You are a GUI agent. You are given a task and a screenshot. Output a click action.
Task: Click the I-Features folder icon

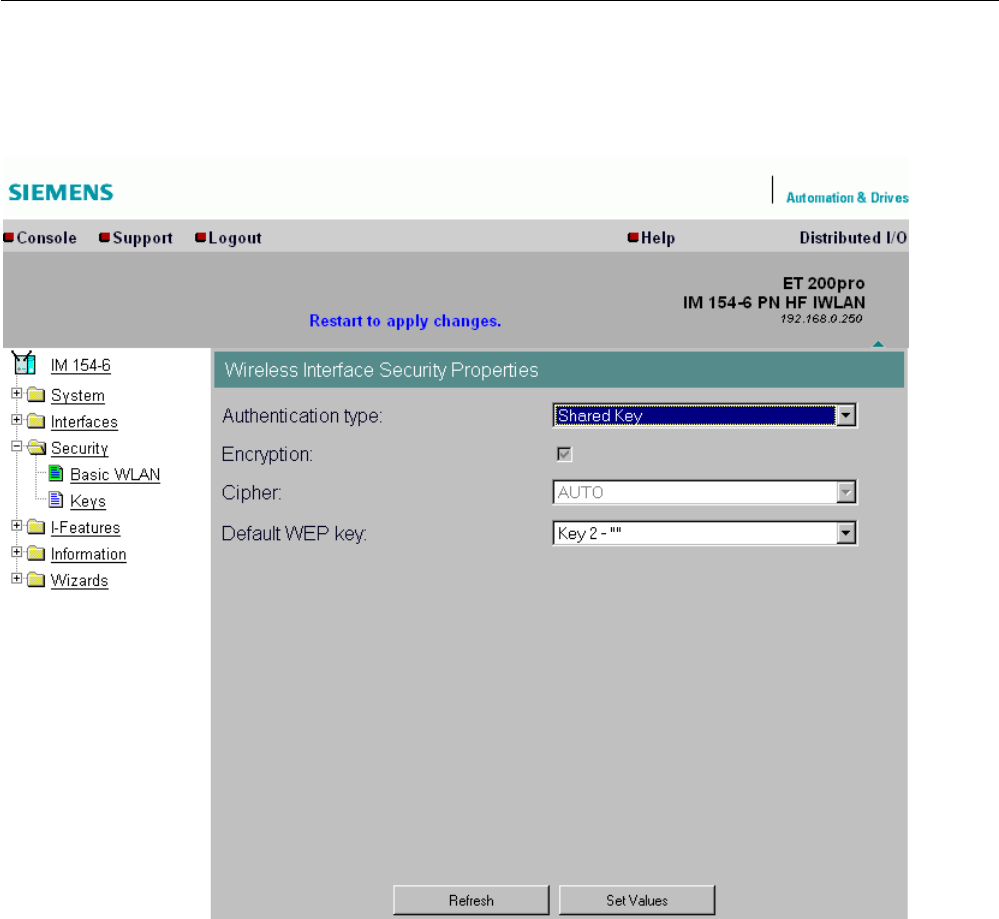pyautogui.click(x=36, y=527)
